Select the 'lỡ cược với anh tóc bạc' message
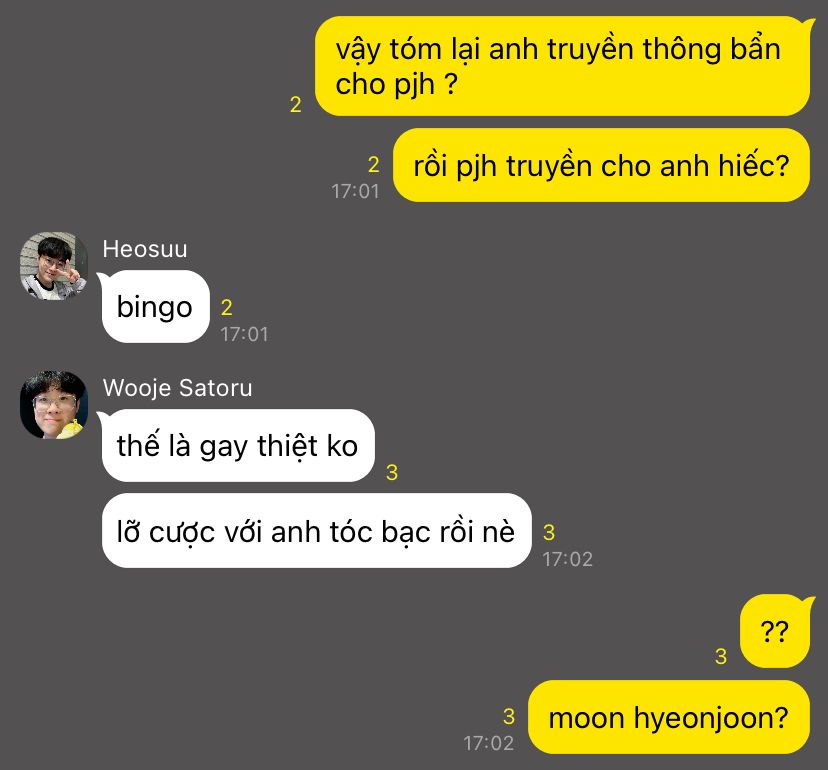 click(316, 531)
